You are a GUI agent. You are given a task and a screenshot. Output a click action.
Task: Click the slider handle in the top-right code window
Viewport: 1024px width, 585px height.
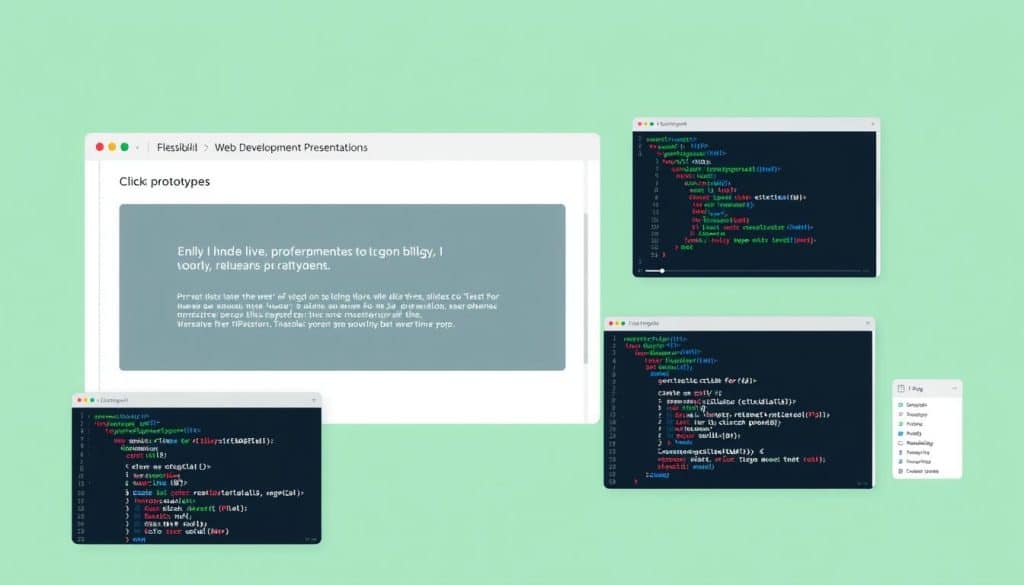[x=662, y=270]
